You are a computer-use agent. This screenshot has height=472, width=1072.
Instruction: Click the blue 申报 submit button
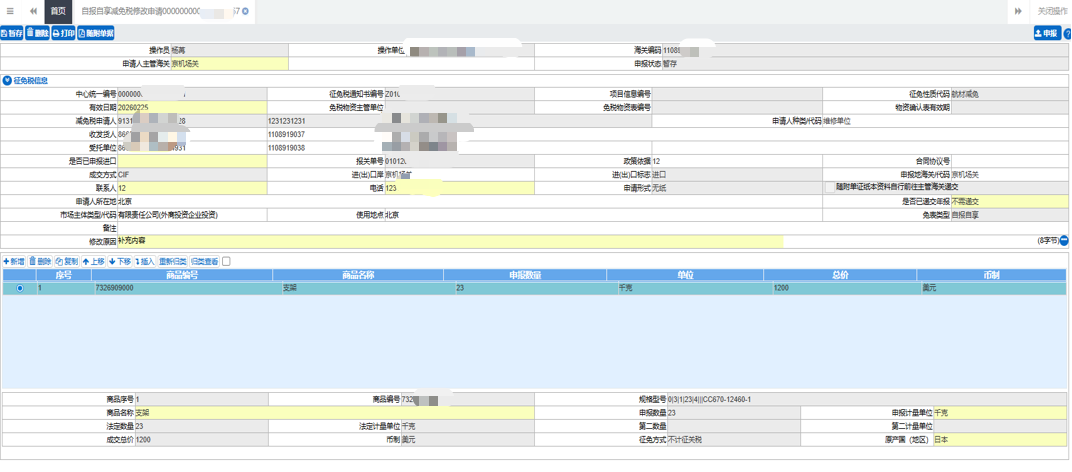click(1046, 33)
